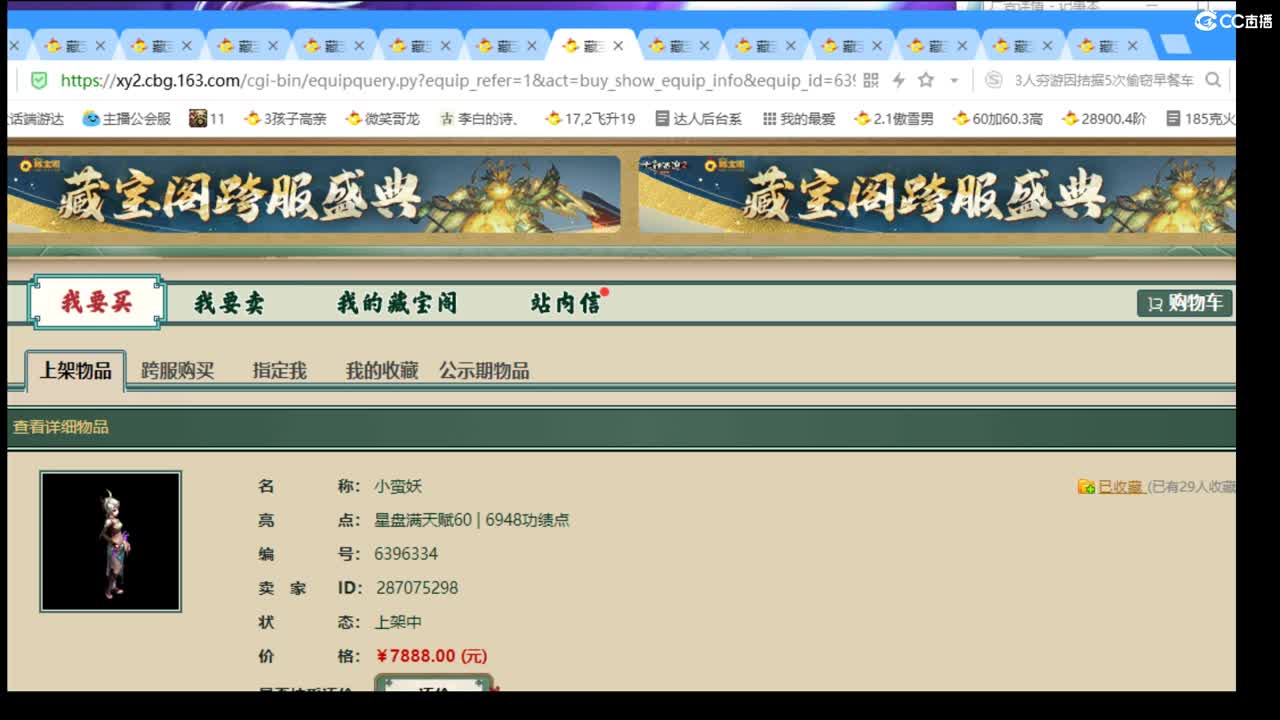
Task: Focus the browser search box with news text
Action: pos(1104,80)
